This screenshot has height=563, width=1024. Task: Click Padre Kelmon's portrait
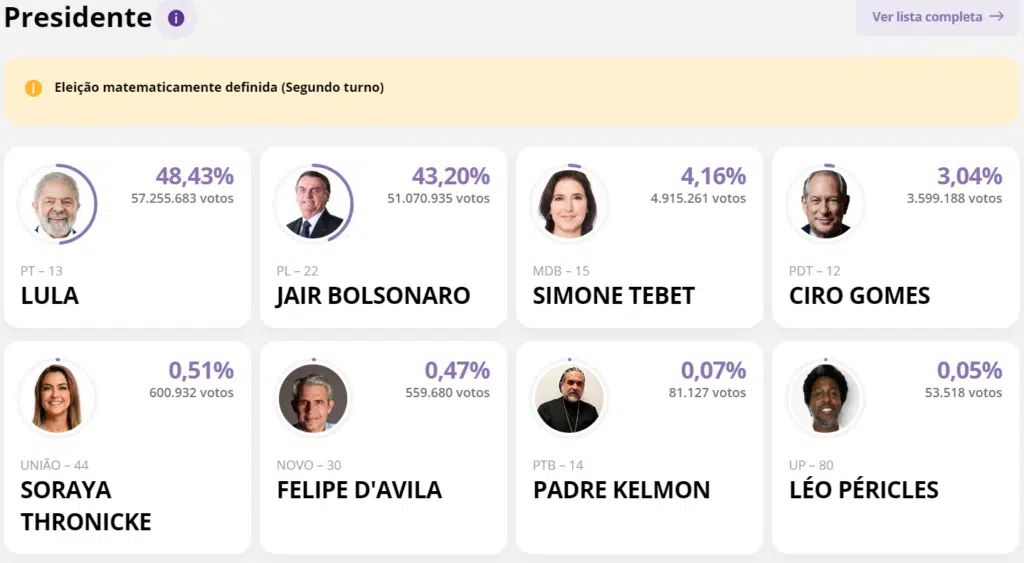[x=568, y=398]
